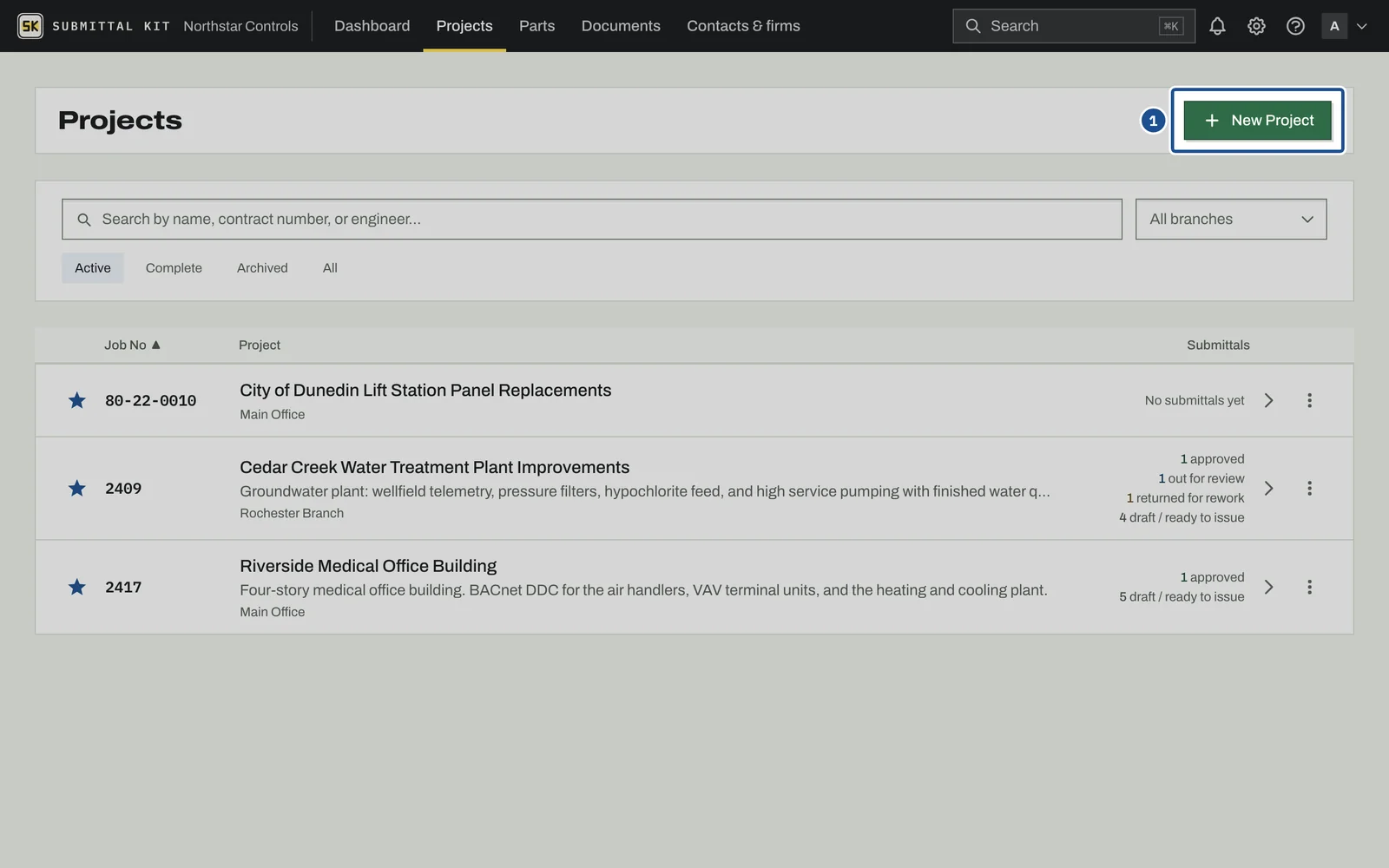This screenshot has height=868, width=1389.
Task: Switch to the Archived filter tab
Action: pyautogui.click(x=262, y=268)
